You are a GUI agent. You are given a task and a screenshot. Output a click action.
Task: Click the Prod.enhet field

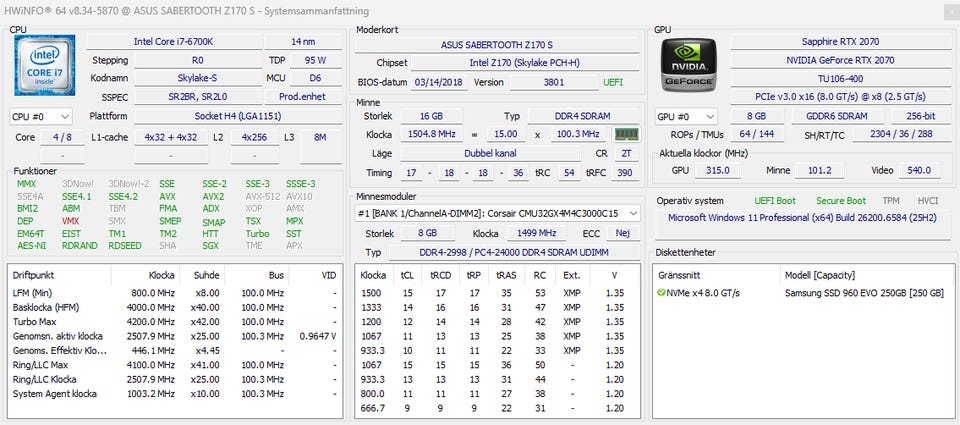(302, 96)
